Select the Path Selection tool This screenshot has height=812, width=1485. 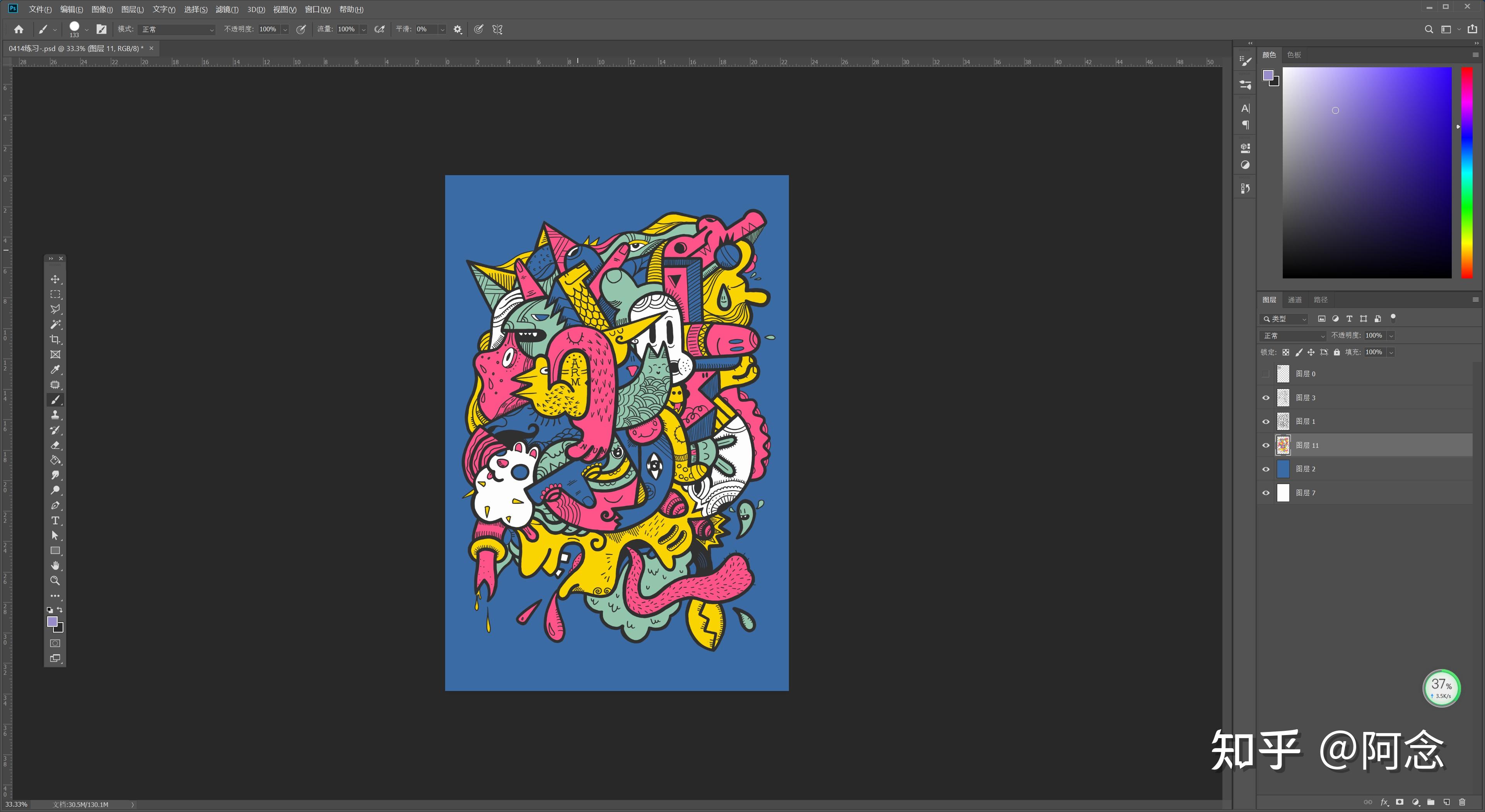(55, 536)
